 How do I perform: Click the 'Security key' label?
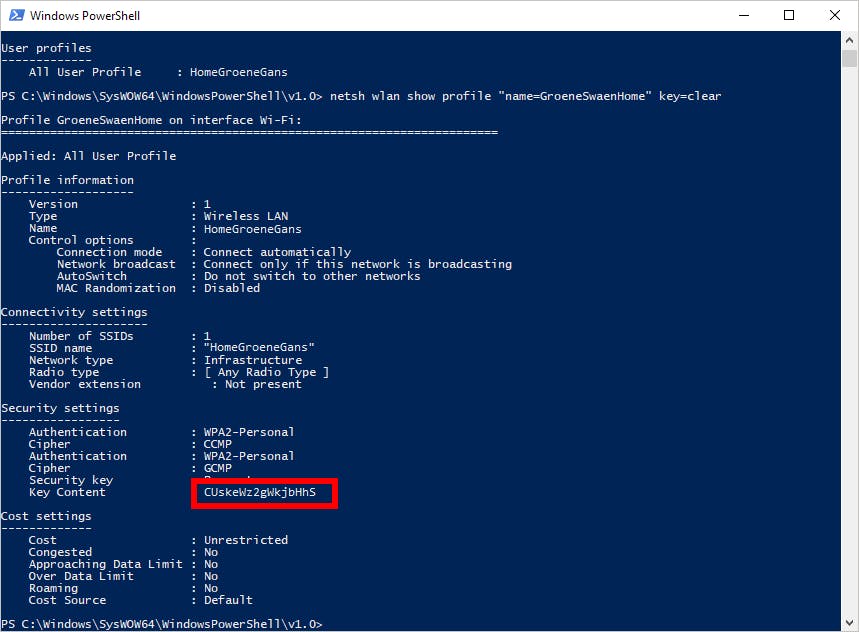[x=71, y=480]
